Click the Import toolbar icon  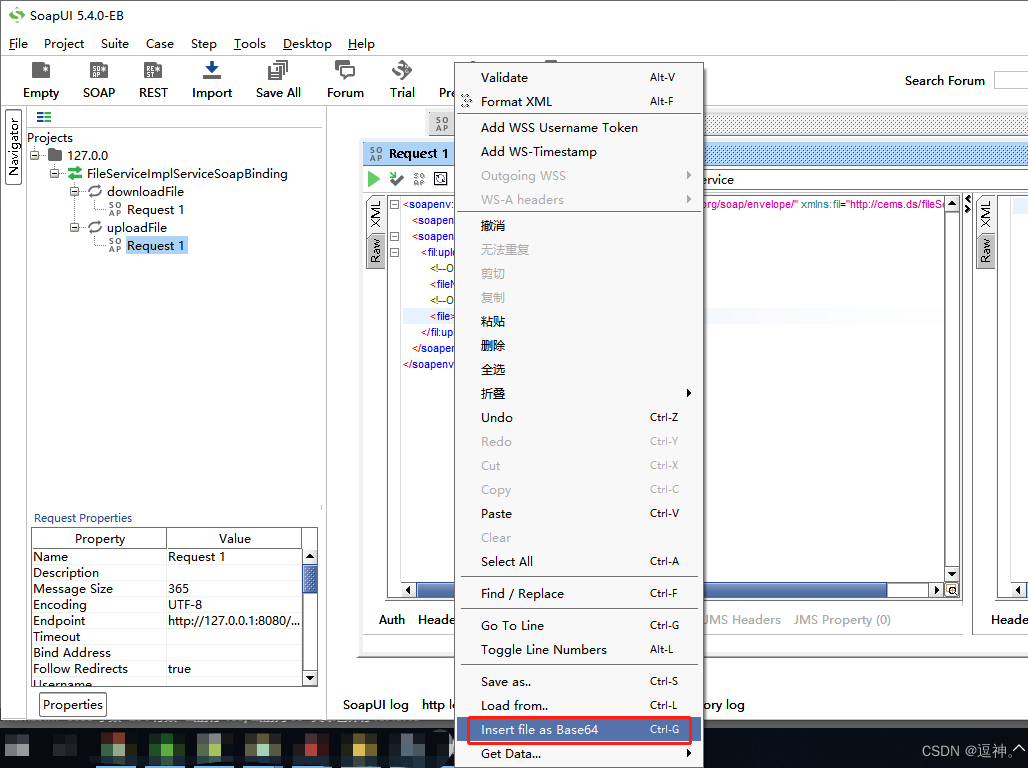[x=212, y=70]
